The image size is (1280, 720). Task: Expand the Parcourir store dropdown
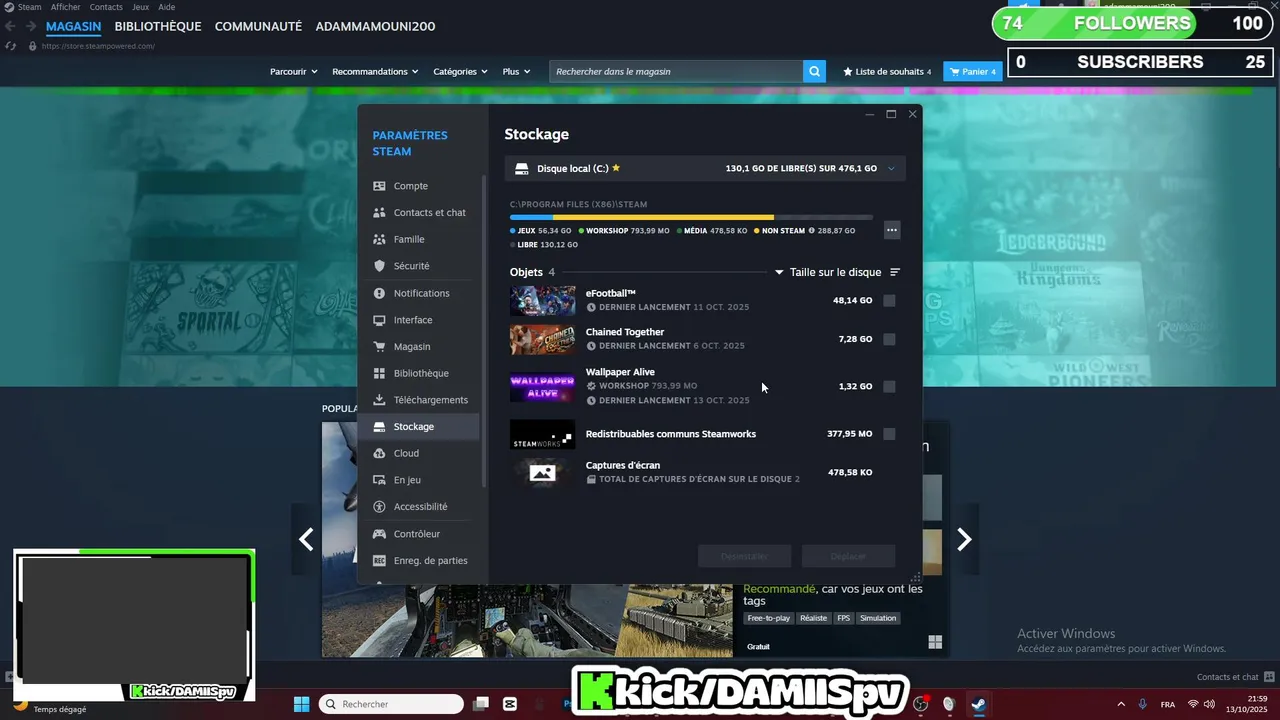coord(294,71)
